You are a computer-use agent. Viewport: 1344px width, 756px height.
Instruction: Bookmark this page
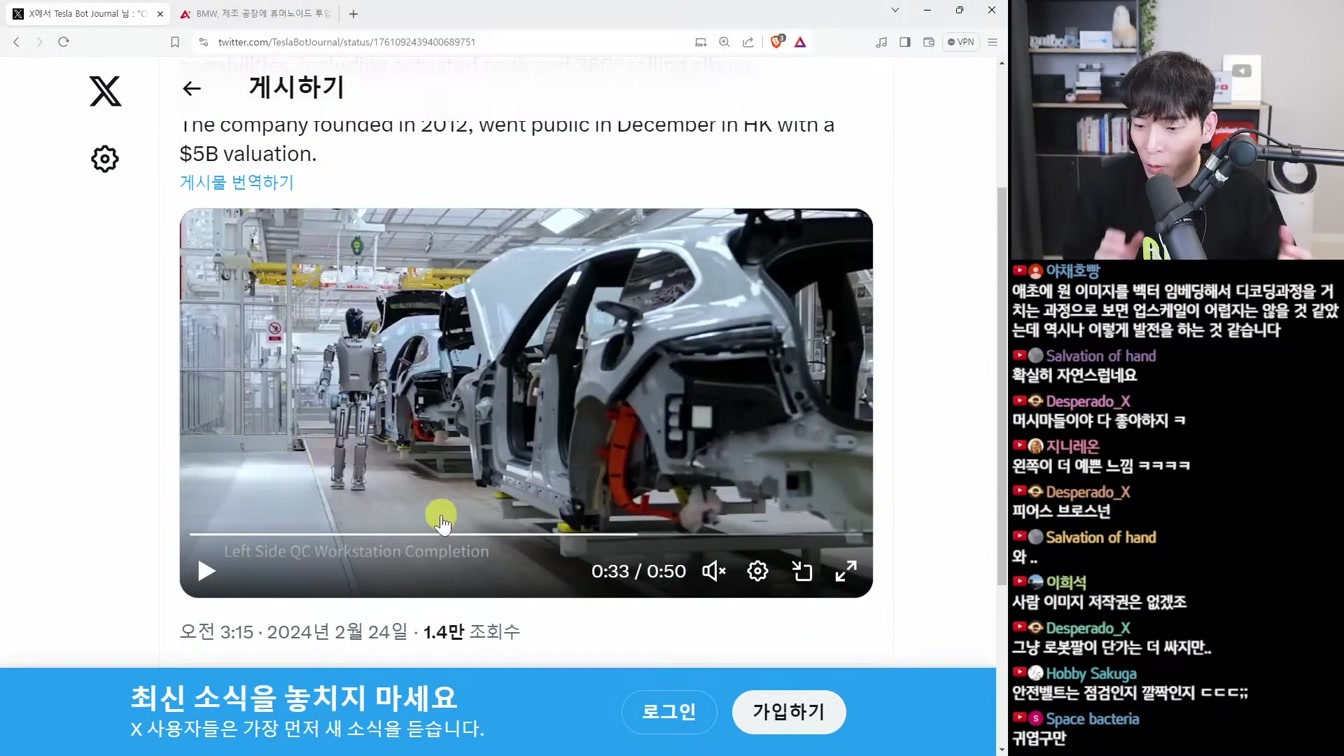[175, 42]
